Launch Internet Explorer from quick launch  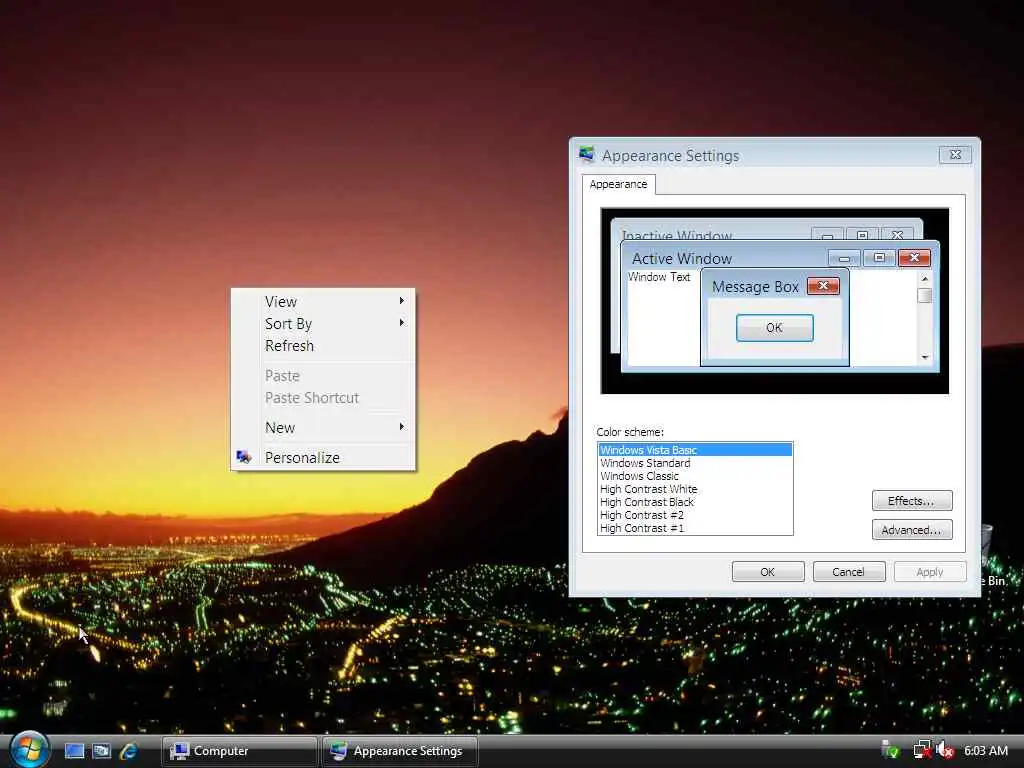coord(129,751)
